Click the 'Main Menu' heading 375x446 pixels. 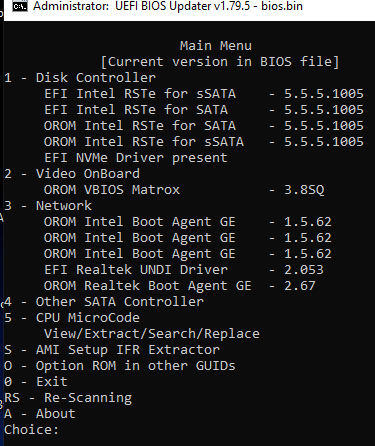pyautogui.click(x=216, y=46)
